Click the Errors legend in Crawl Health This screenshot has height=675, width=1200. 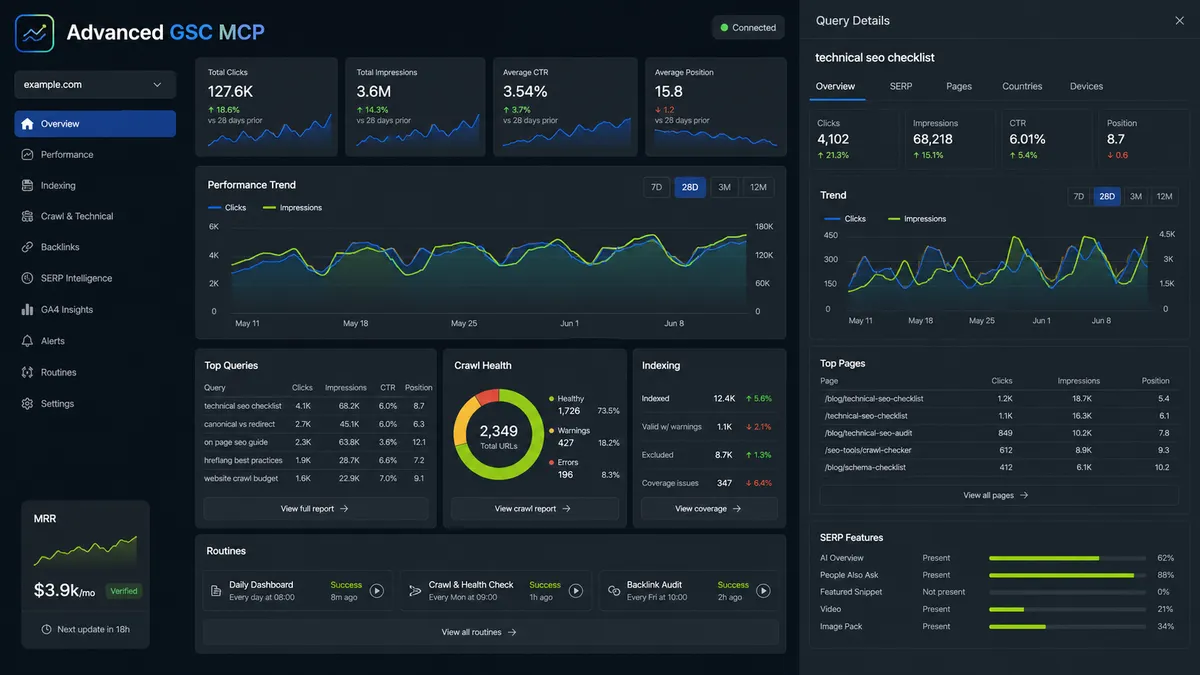click(x=562, y=462)
